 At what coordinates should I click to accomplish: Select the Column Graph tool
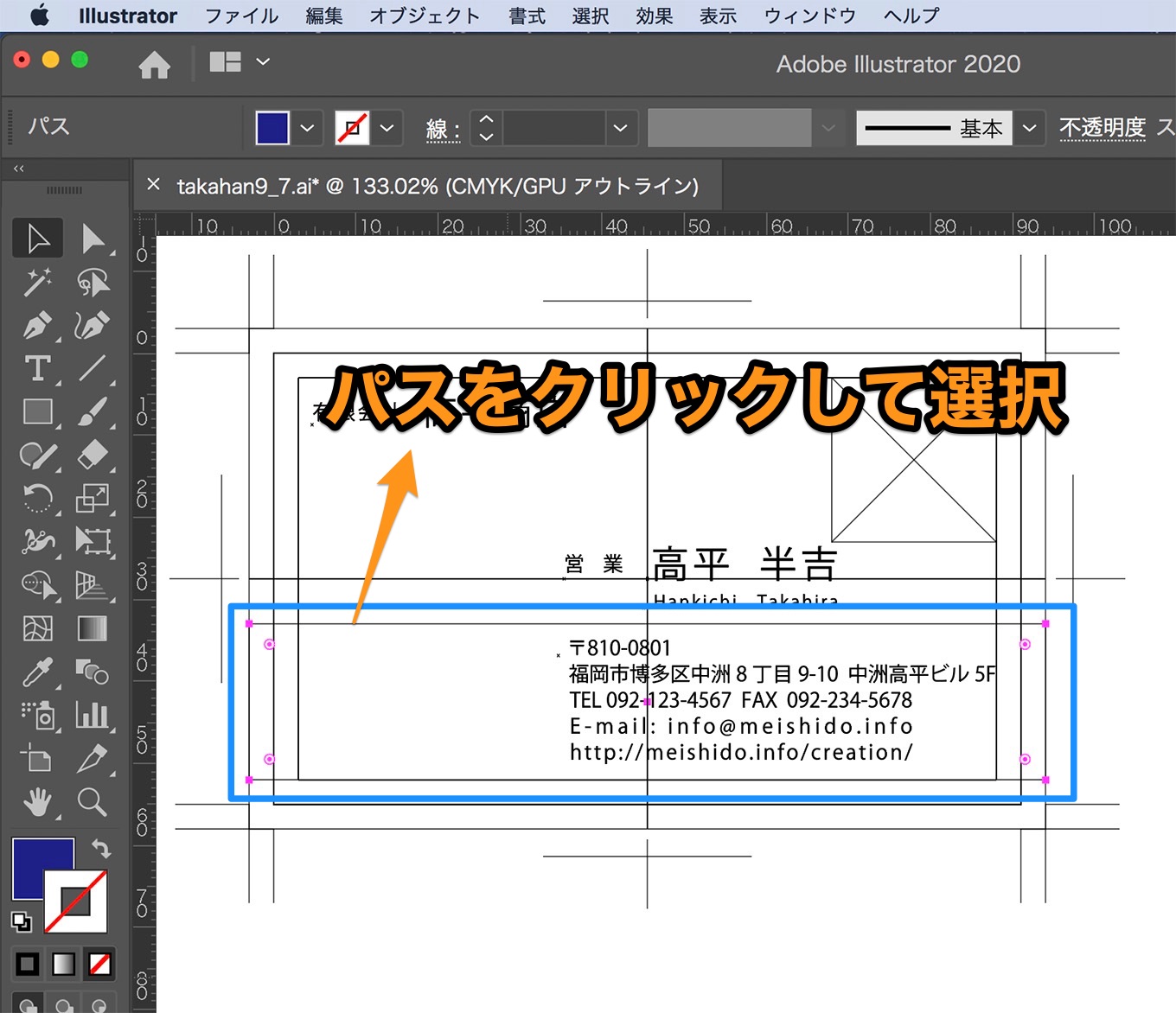coord(92,716)
